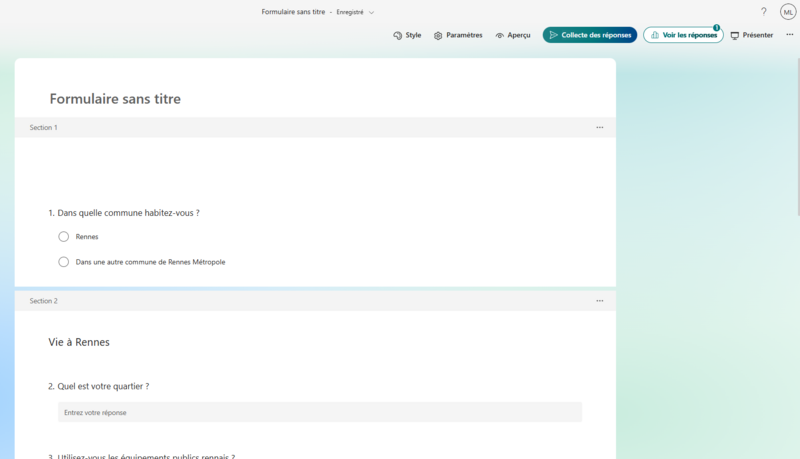Select the Rennes radio option

click(x=64, y=237)
